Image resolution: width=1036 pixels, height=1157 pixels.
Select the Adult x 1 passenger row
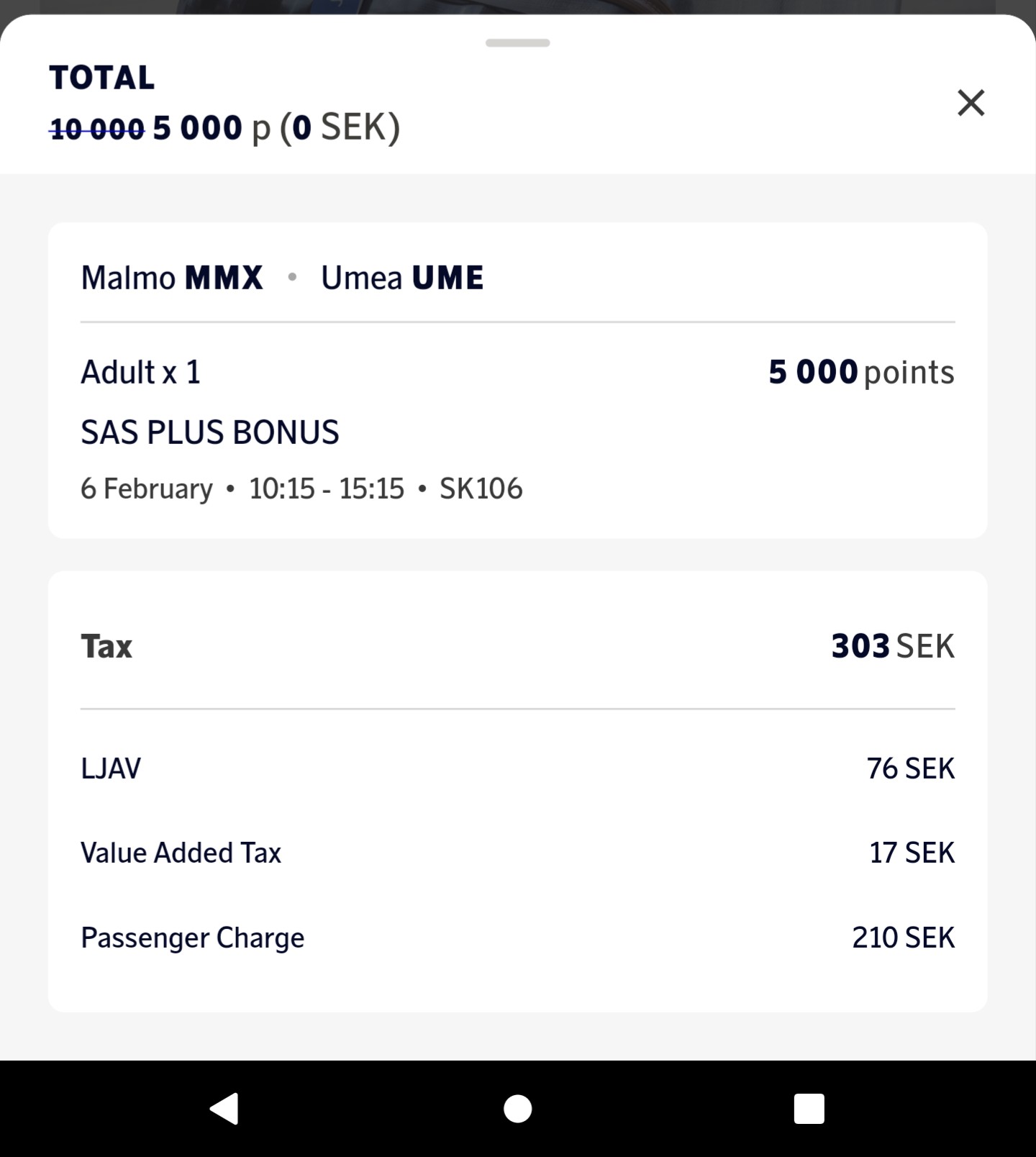click(x=140, y=372)
